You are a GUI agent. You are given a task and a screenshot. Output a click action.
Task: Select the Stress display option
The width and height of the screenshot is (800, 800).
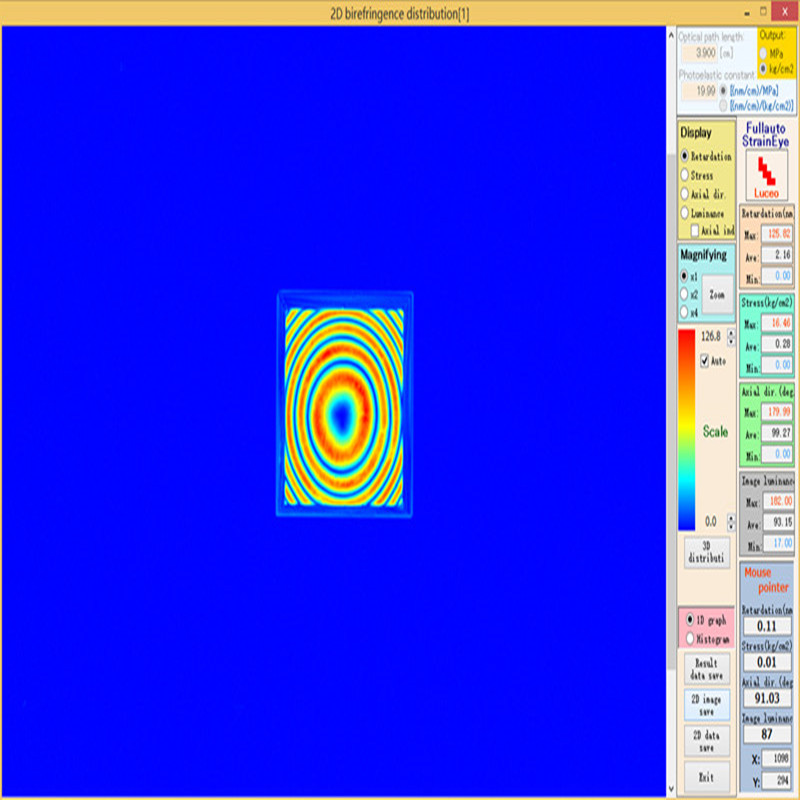pyautogui.click(x=685, y=176)
